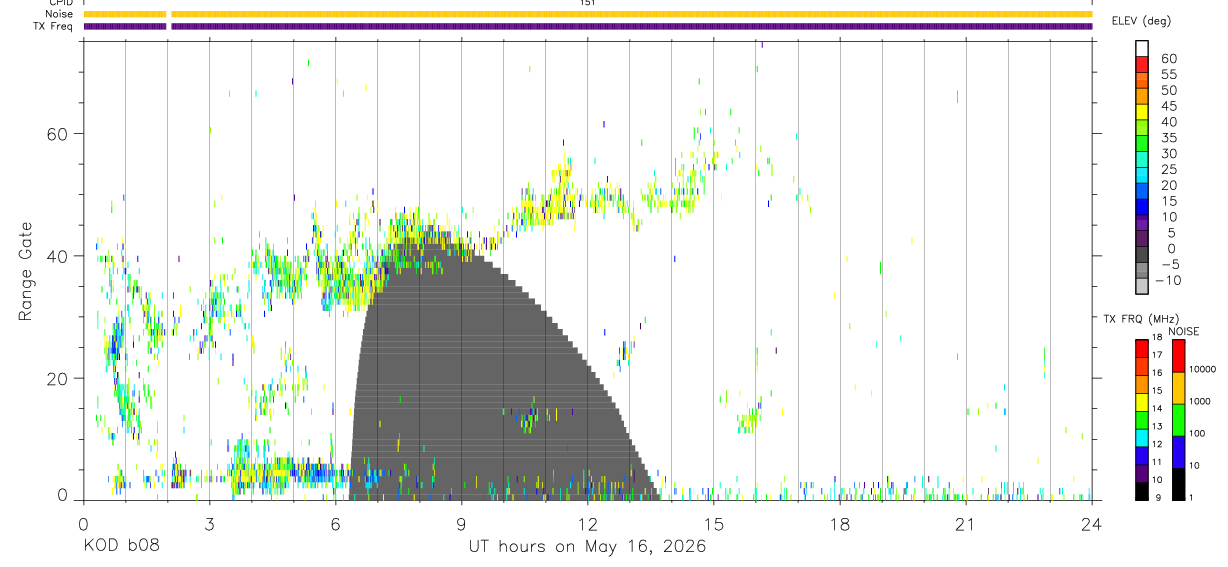Click x-axis tick label "9"
The image size is (1228, 567).
(461, 524)
